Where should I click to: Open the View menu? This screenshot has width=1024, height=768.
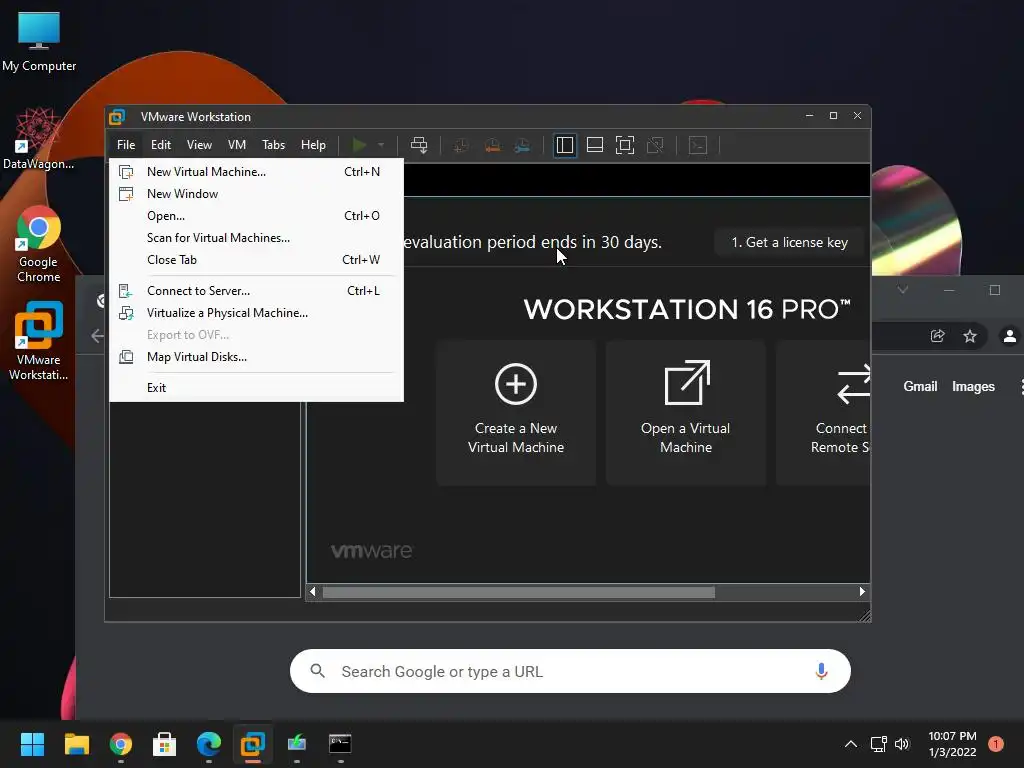pos(199,145)
